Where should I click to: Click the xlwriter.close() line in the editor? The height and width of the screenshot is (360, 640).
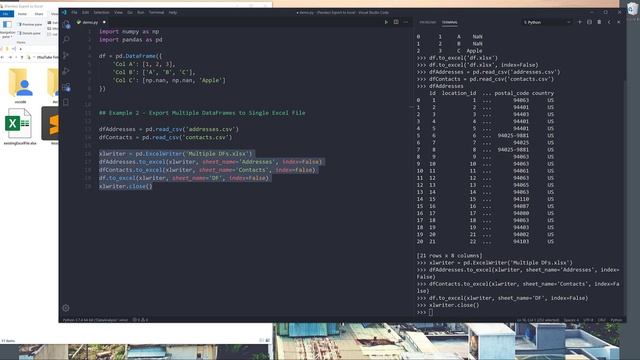(126, 186)
